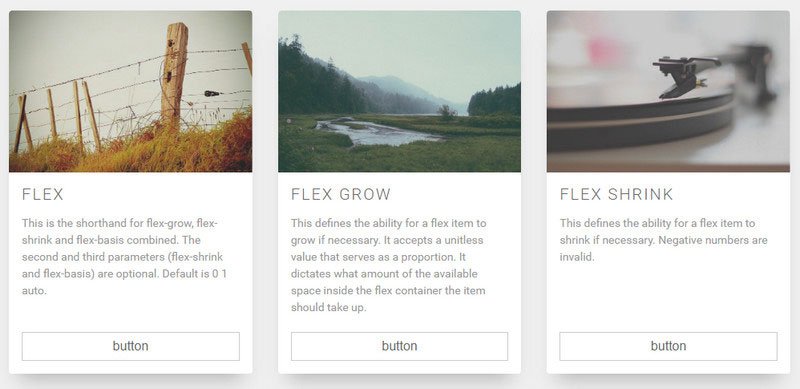
Task: Open the blurred turntable photo
Action: [668, 91]
